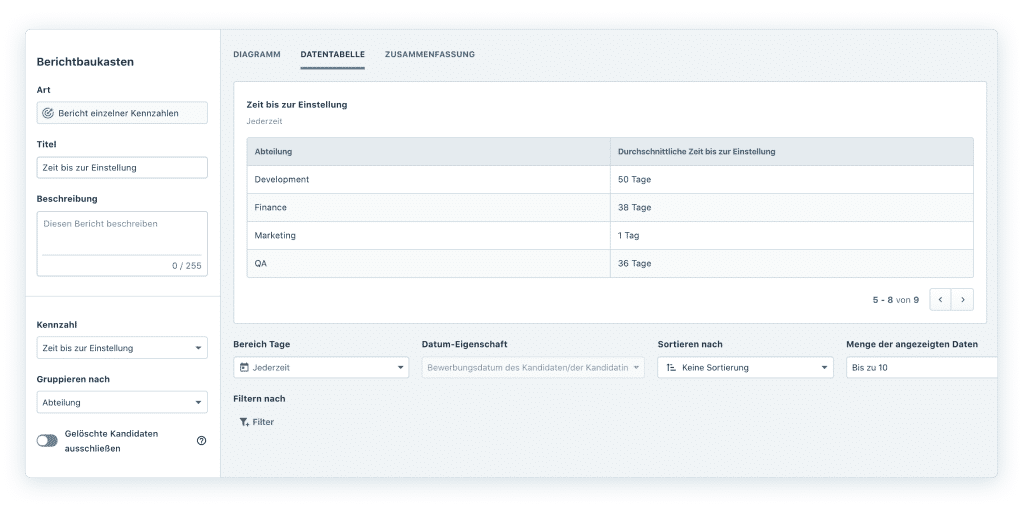Select the Datentabelle tab
Viewport: 1024px width, 508px height.
pos(332,54)
